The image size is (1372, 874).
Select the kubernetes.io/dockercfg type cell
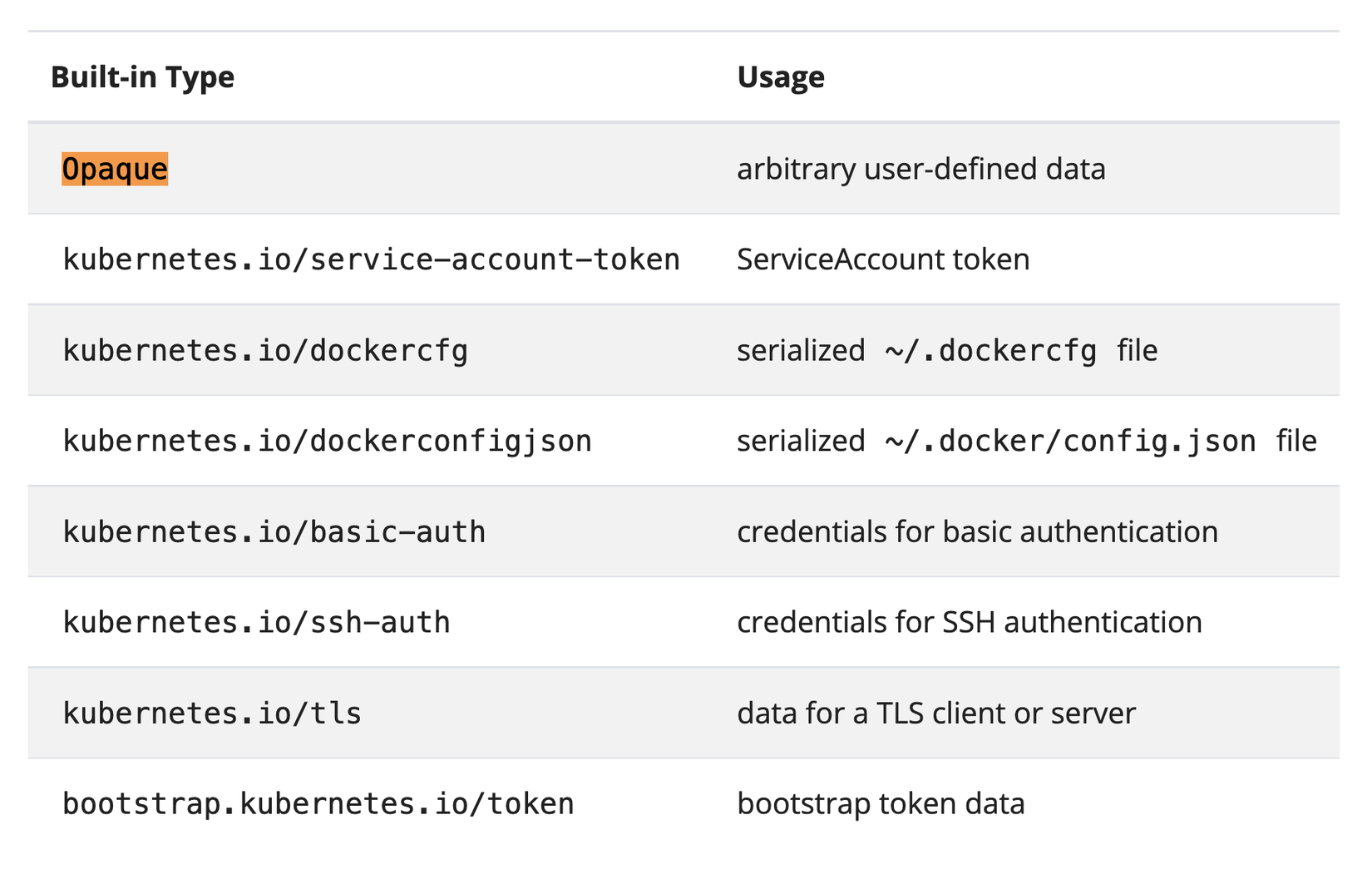point(265,350)
